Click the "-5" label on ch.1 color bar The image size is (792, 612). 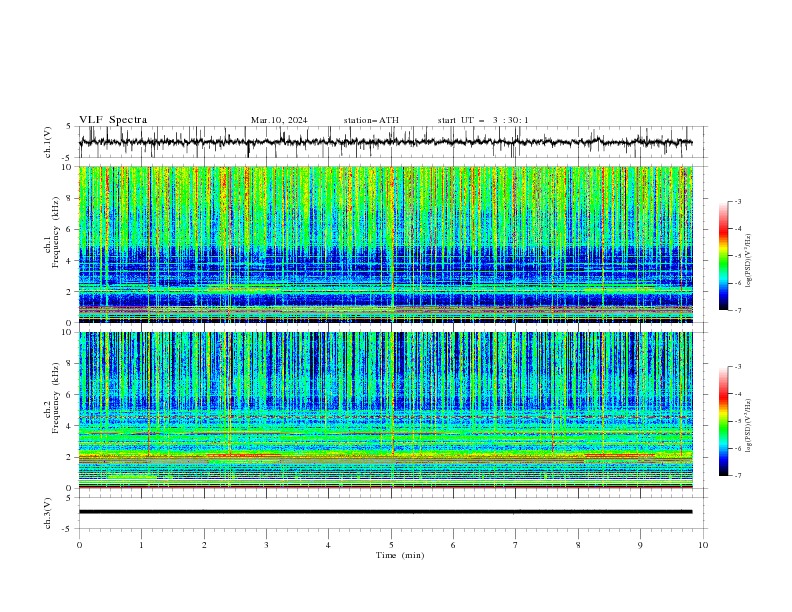click(737, 256)
